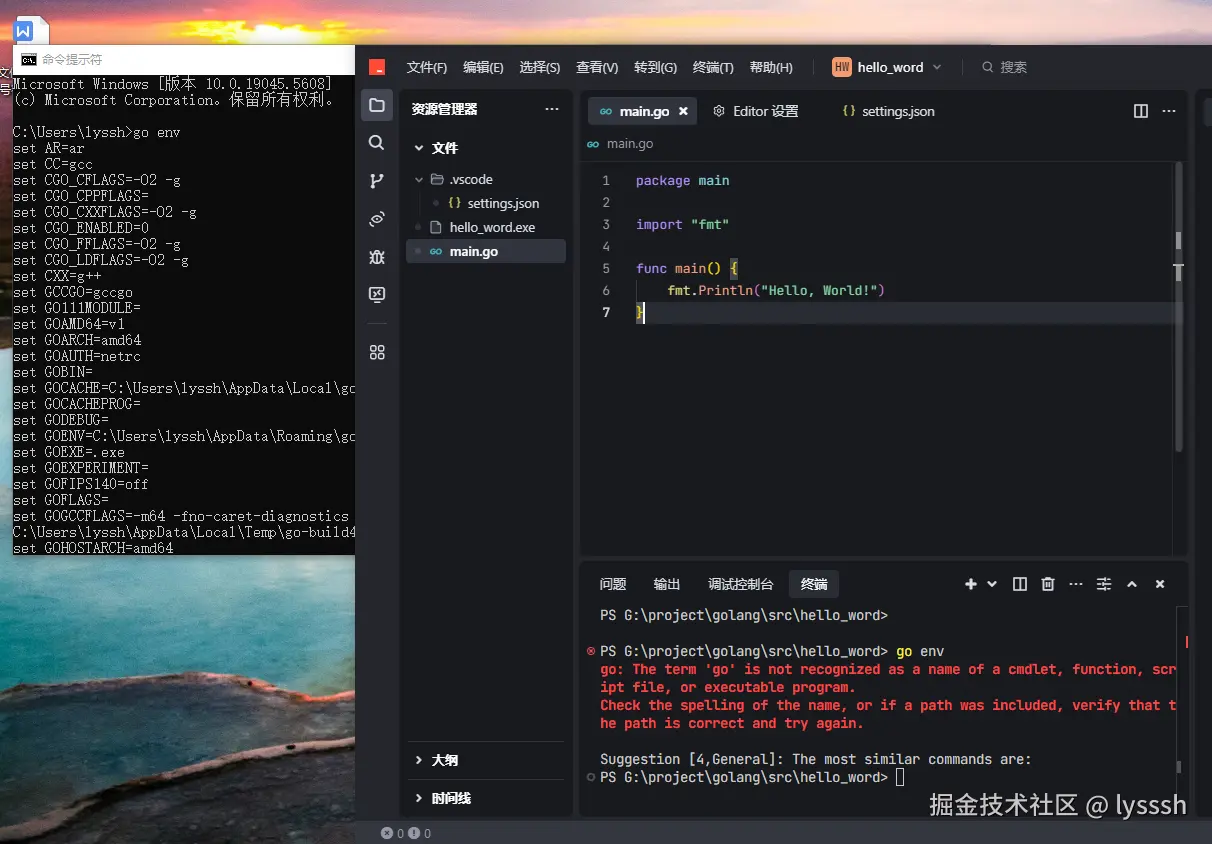The height and width of the screenshot is (844, 1212).
Task: Select the Explorer icon in the activity bar
Action: (377, 104)
